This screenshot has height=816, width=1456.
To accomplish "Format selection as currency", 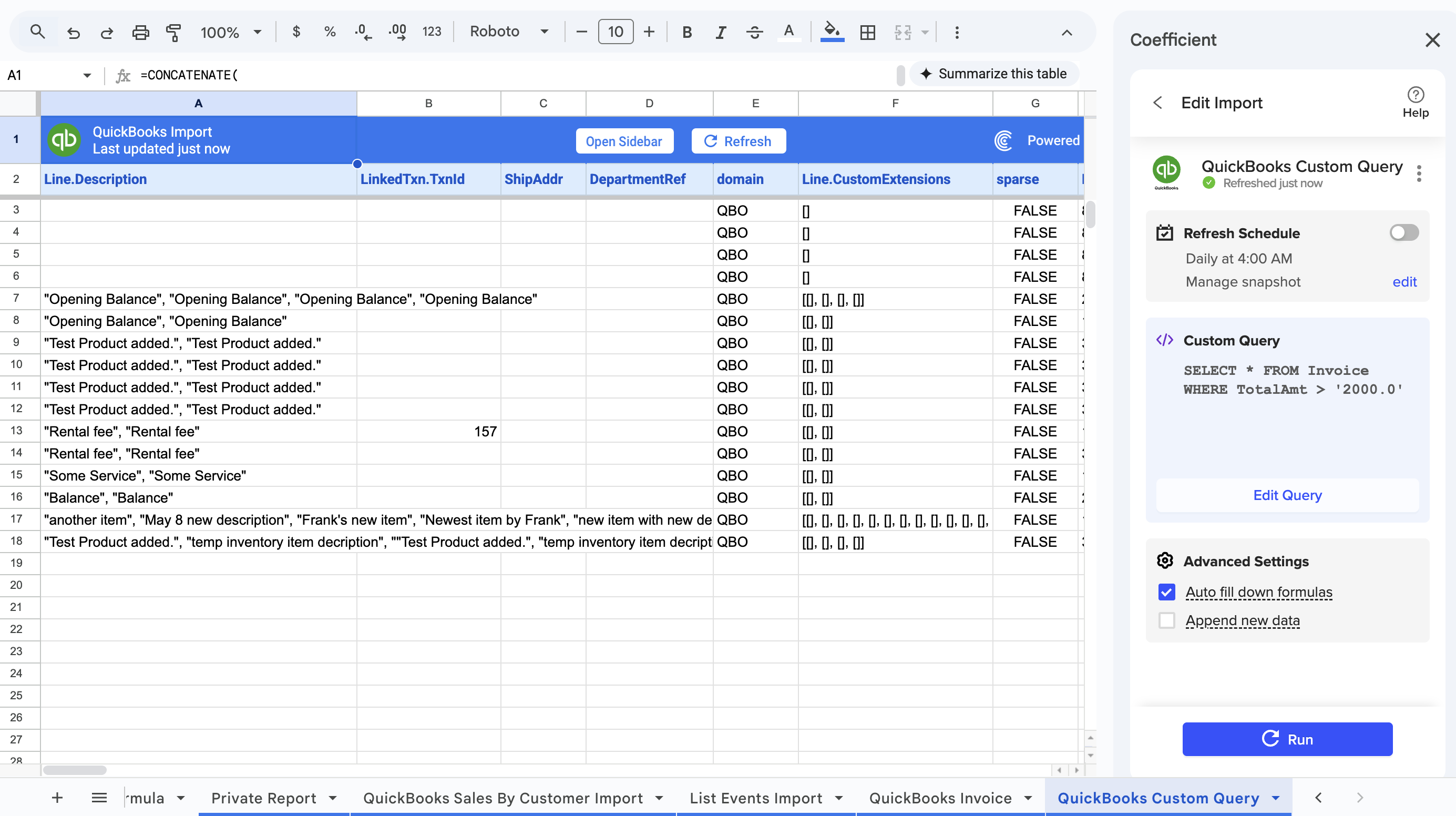I will point(295,32).
